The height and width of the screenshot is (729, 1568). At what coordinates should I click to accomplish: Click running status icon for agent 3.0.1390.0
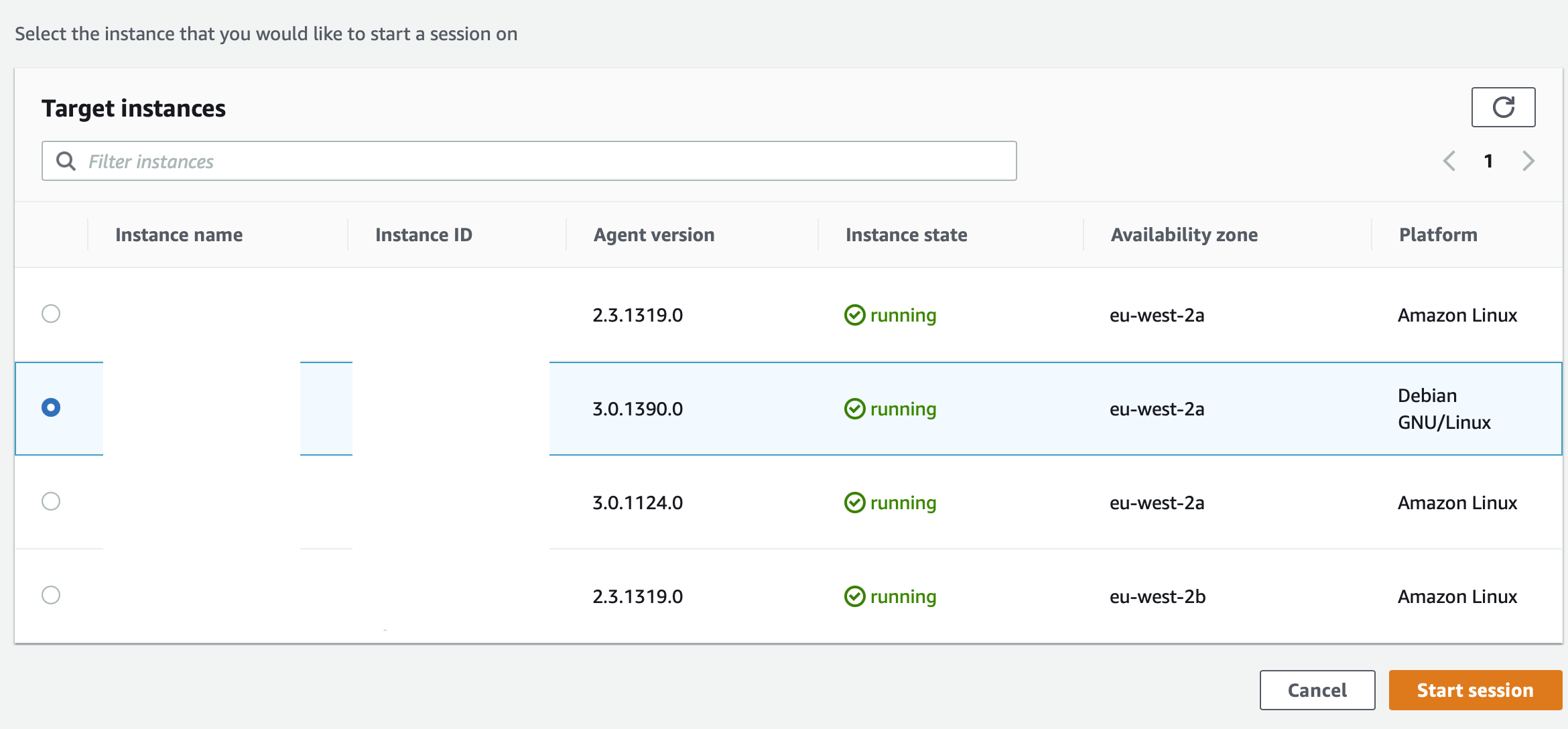pos(854,409)
